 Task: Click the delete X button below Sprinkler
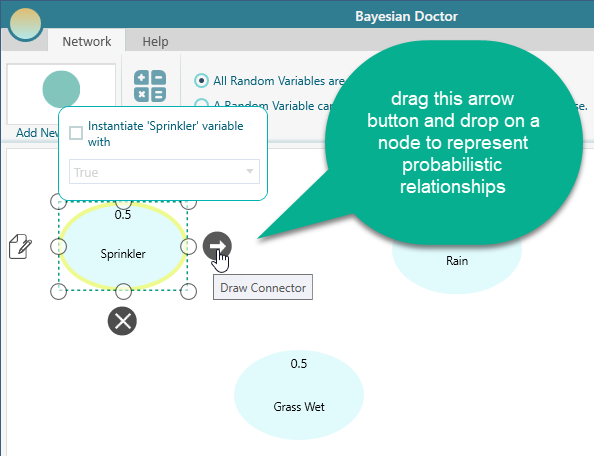[122, 321]
